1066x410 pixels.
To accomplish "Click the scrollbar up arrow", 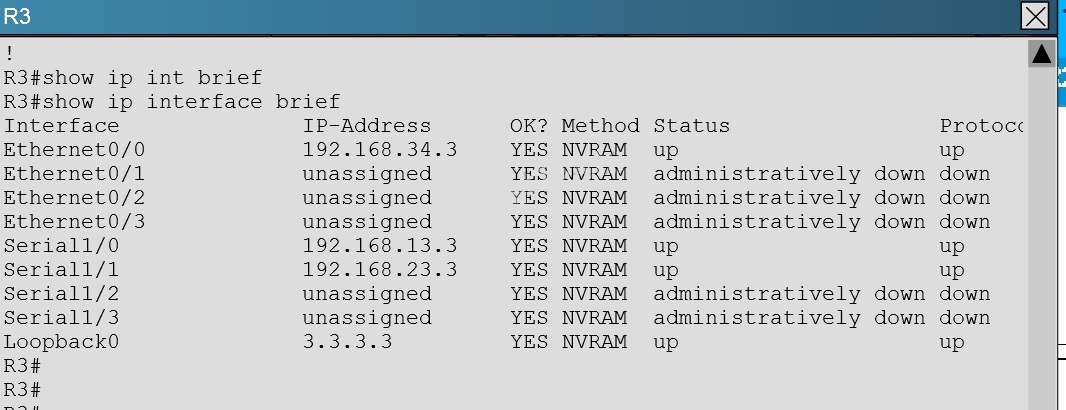I will (x=1041, y=54).
